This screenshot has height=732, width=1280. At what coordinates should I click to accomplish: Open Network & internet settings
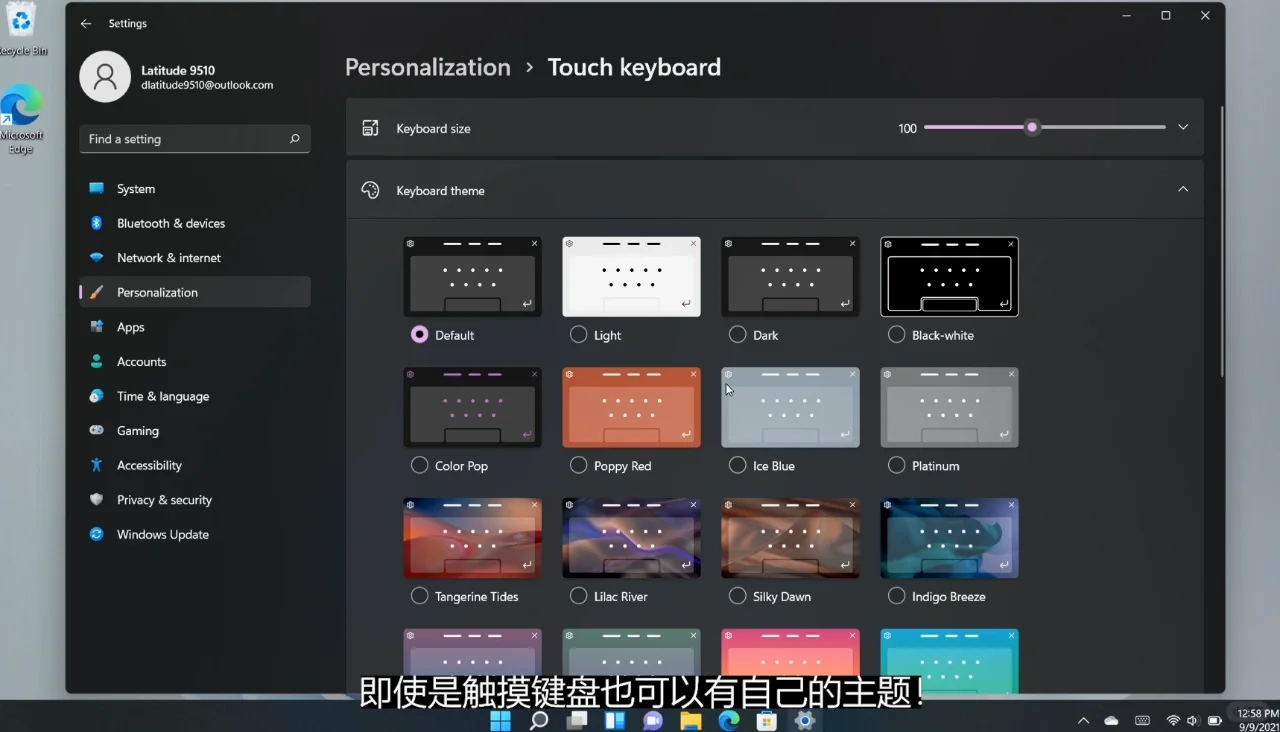pyautogui.click(x=166, y=257)
